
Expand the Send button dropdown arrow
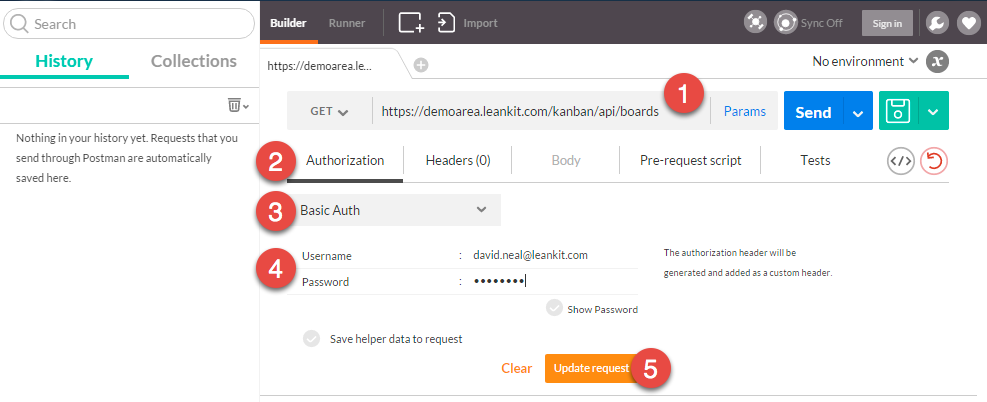pos(857,112)
